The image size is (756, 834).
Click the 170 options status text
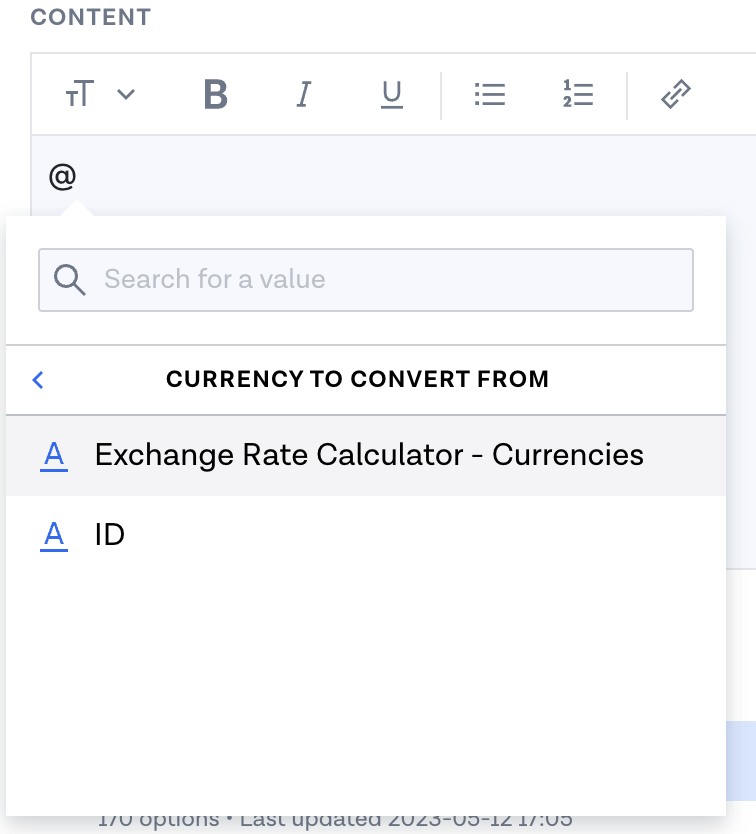point(158,821)
